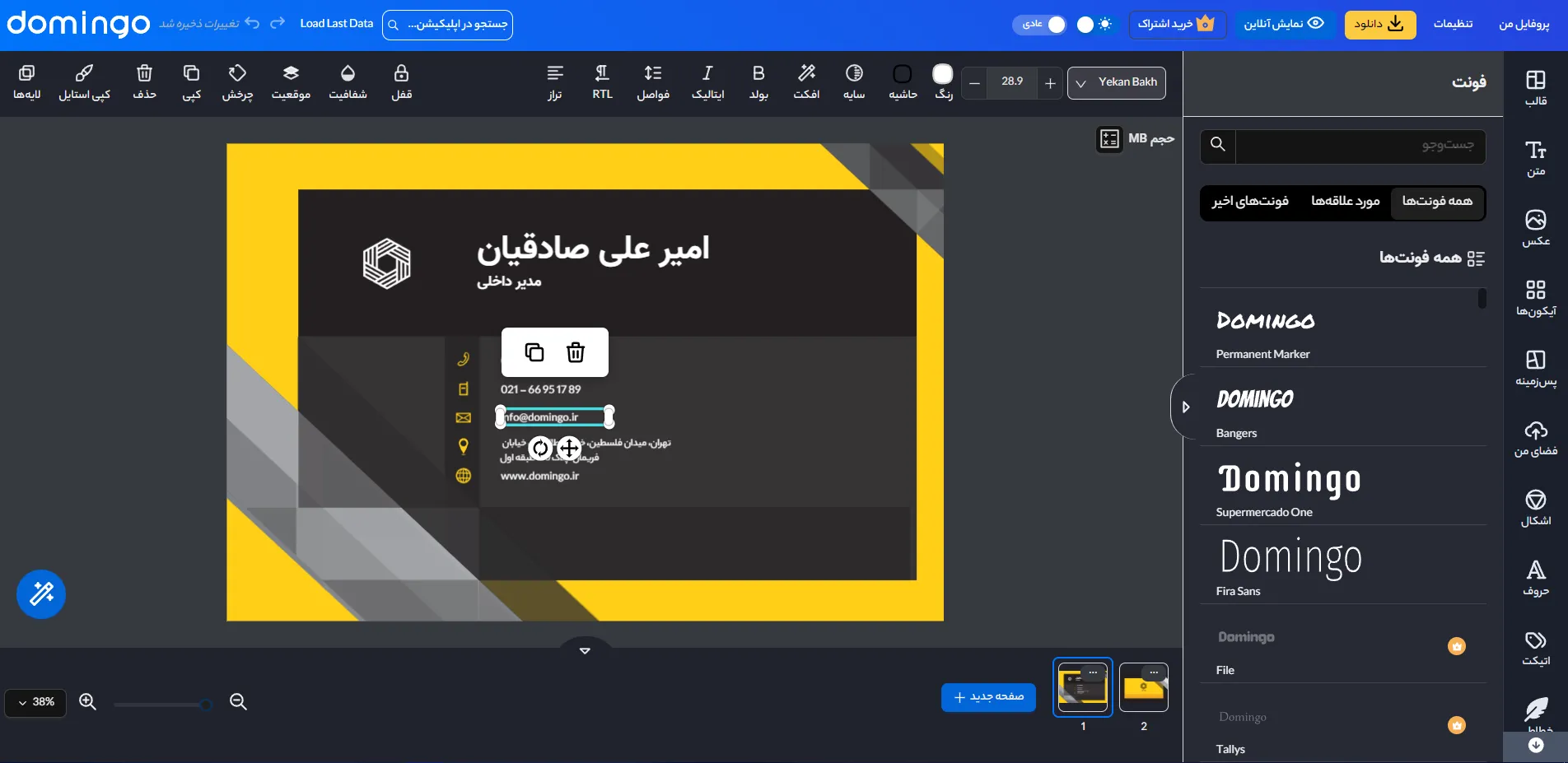
Task: Toggle the عادی mode switch
Action: coord(1039,25)
